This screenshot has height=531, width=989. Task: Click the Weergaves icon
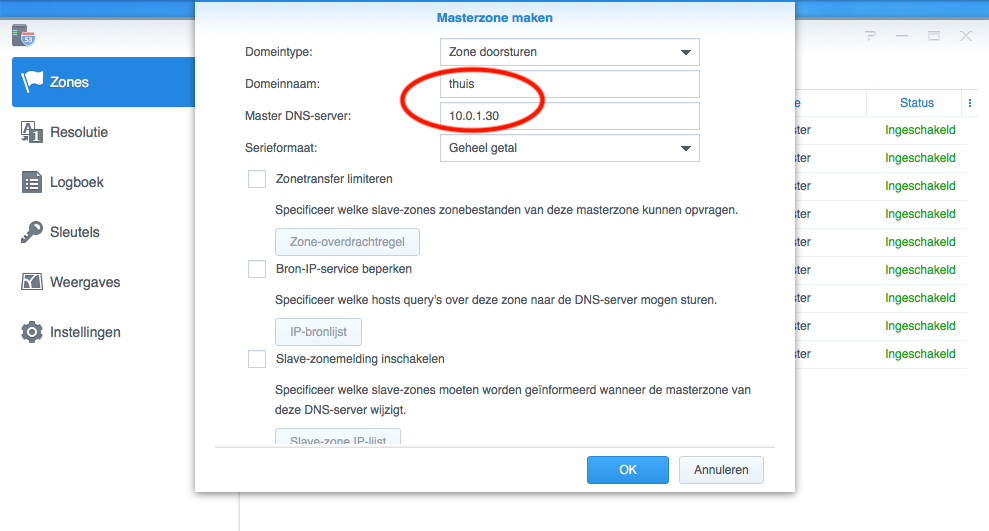[32, 281]
